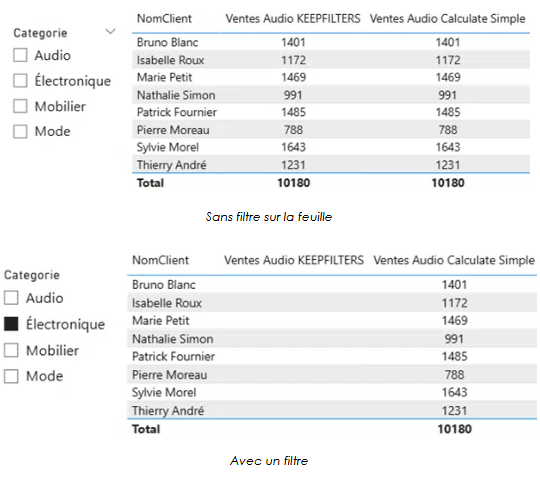Sort lower table by NomClient header
Screen dimensions: 540x480
pos(160,260)
